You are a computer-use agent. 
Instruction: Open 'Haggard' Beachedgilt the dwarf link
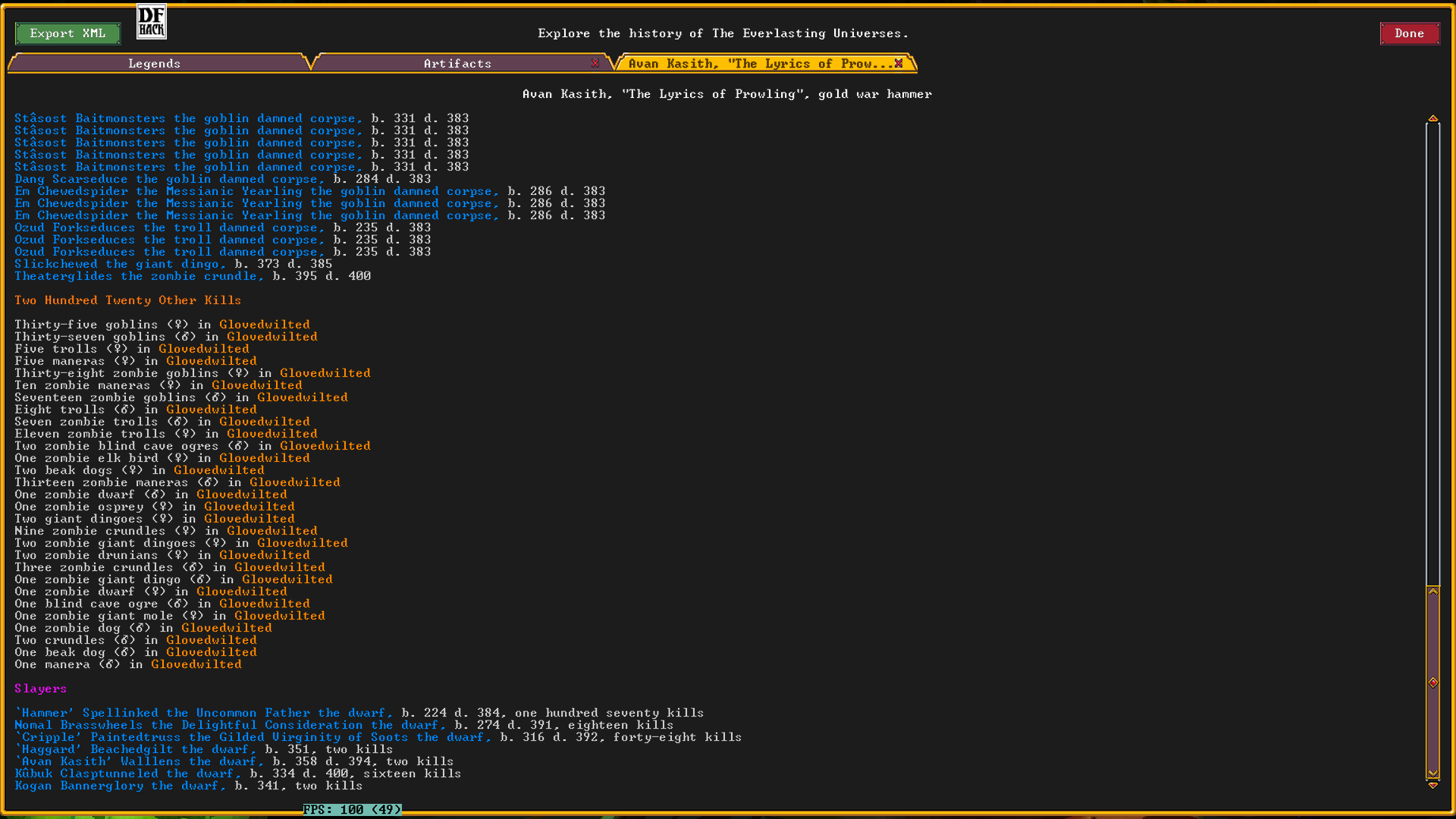[x=135, y=750]
